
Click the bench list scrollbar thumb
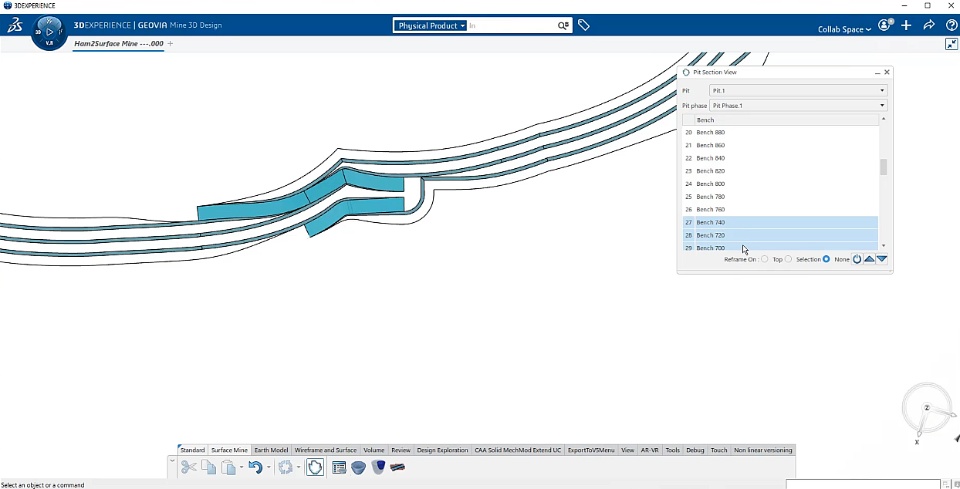(883, 166)
